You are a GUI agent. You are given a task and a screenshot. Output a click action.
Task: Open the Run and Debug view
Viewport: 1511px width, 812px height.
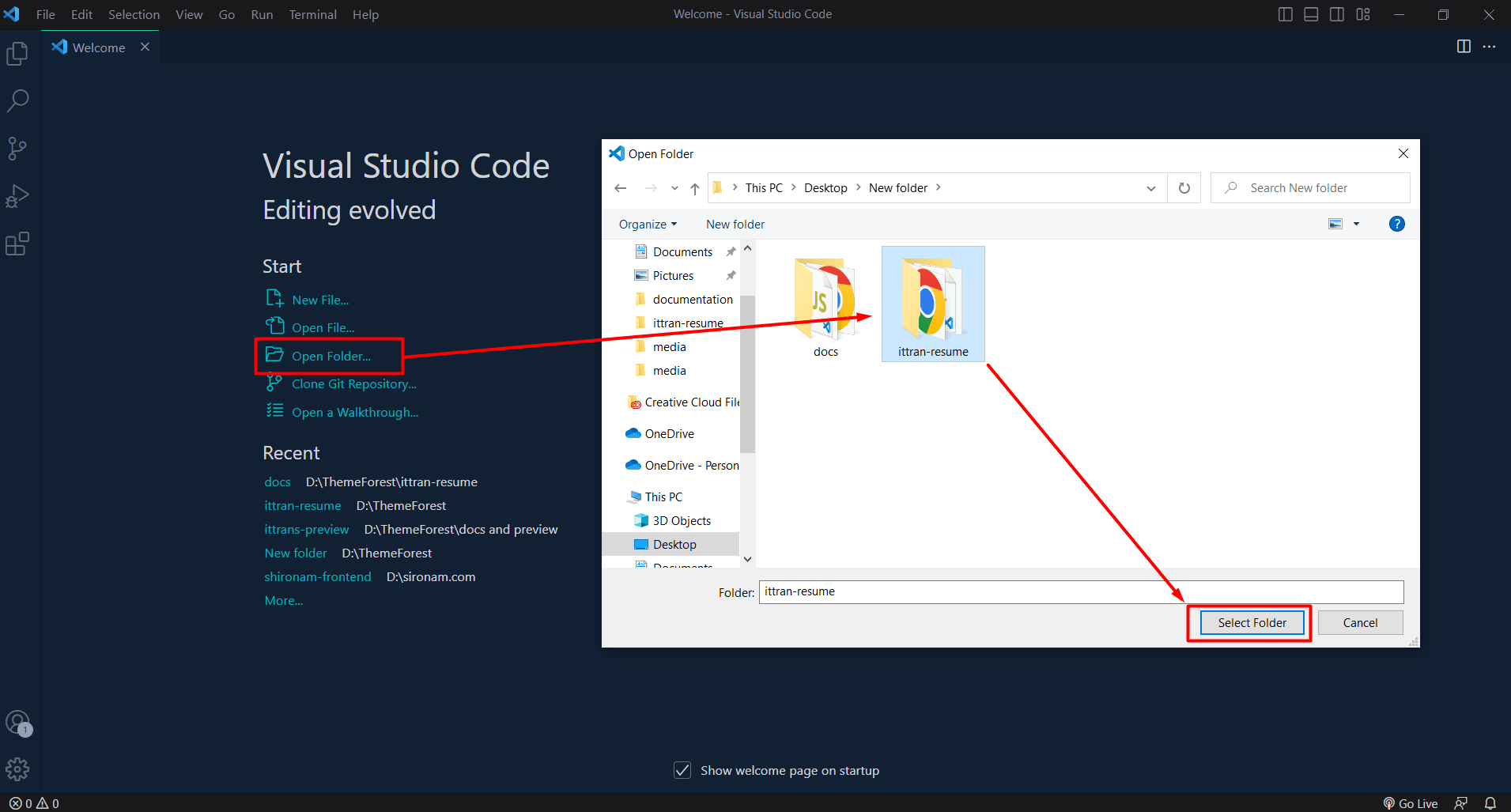click(x=17, y=196)
